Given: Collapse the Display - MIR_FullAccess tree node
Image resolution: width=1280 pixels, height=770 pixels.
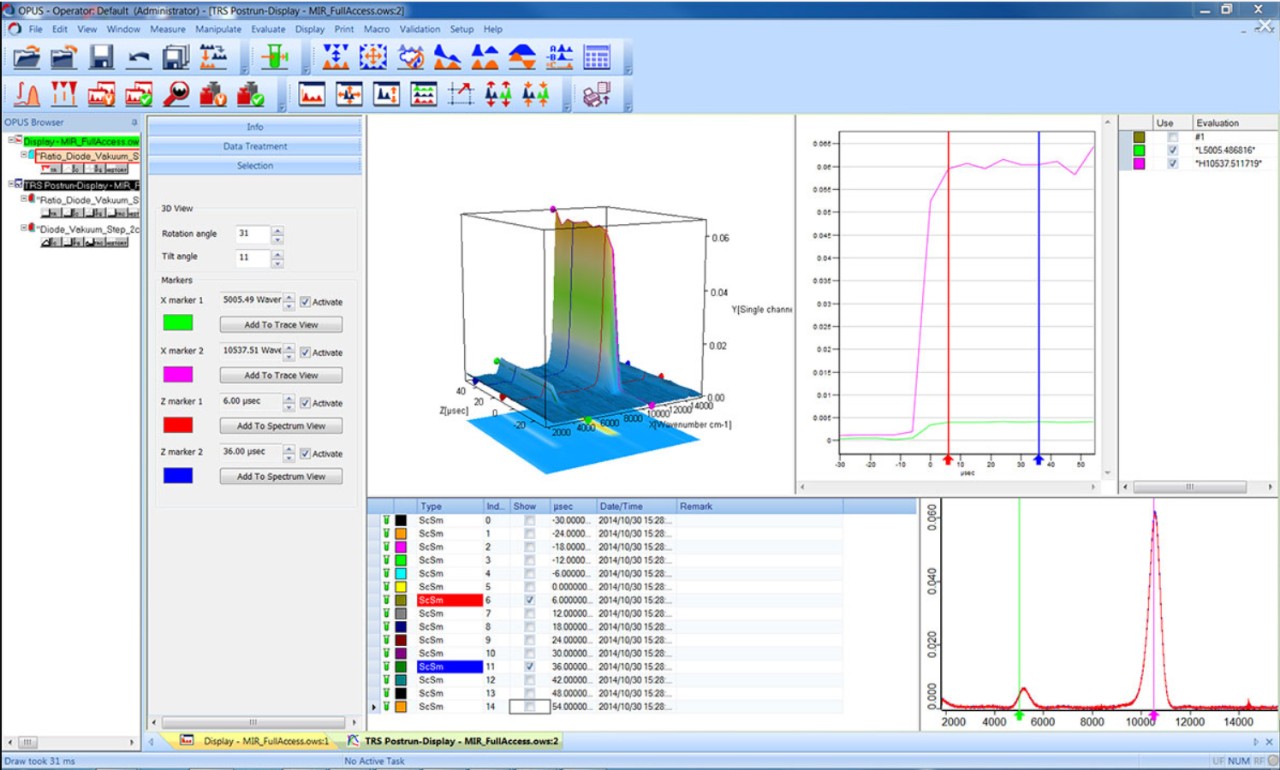Looking at the screenshot, I should pos(10,140).
